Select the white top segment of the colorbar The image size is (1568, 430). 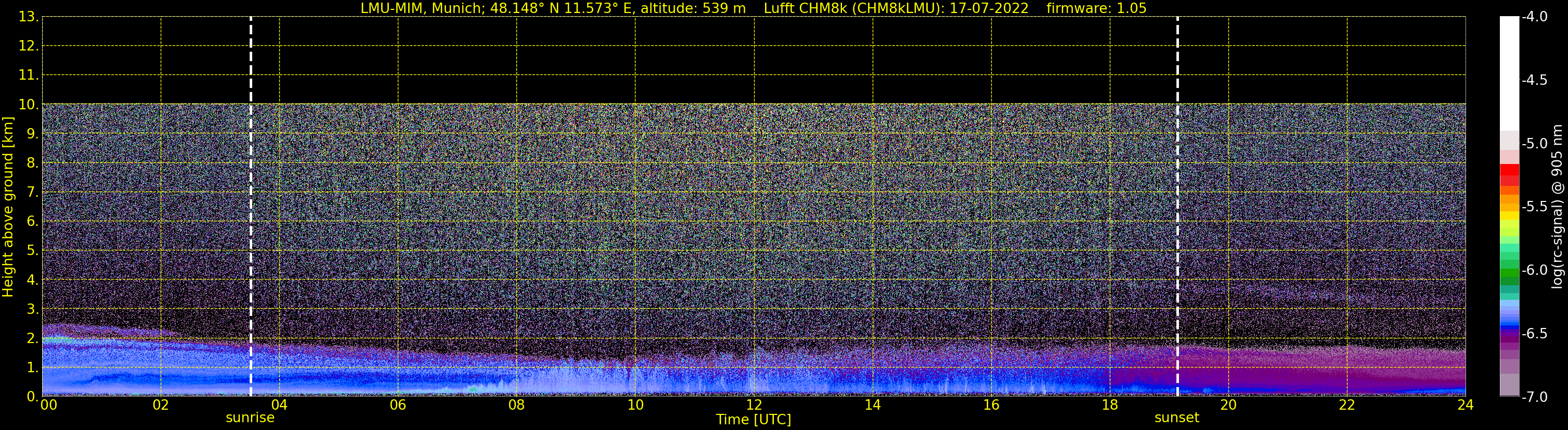point(1509,74)
